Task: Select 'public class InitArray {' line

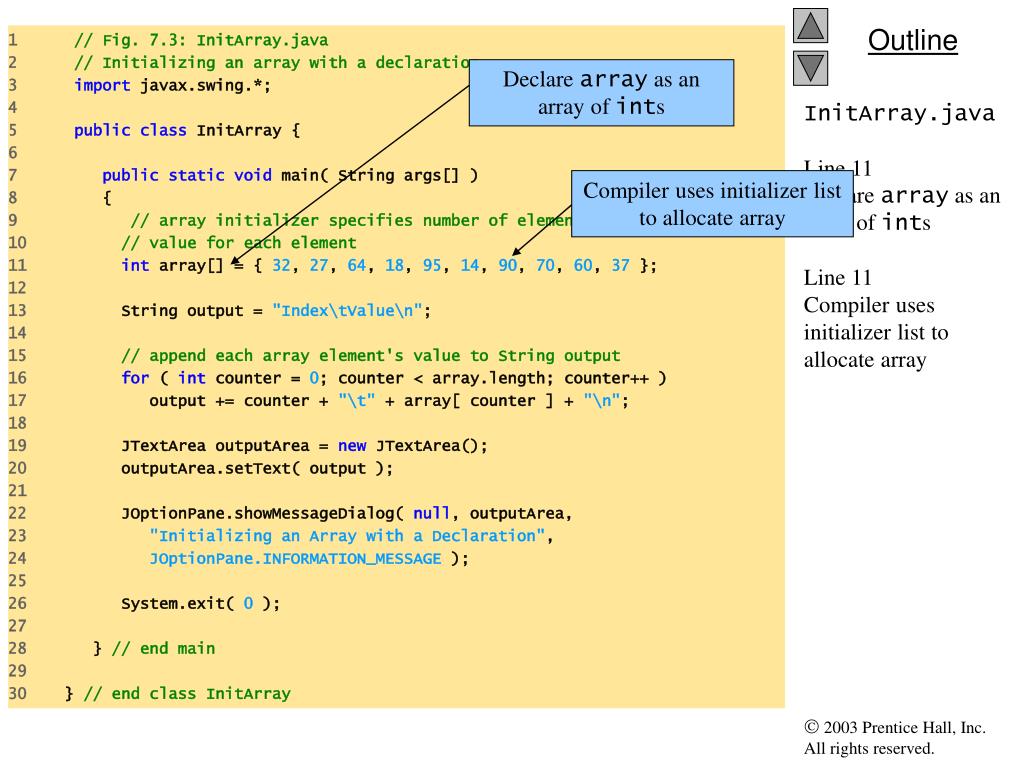Action: click(187, 131)
